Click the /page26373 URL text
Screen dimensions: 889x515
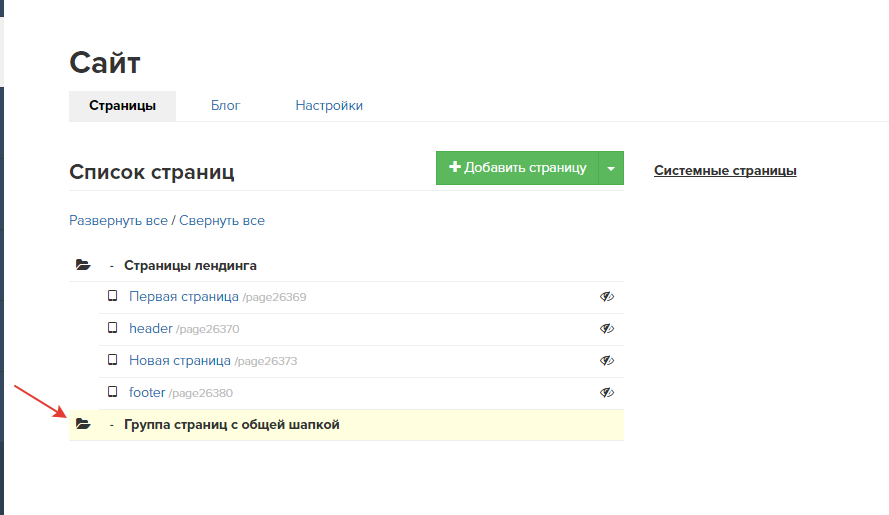click(x=266, y=361)
